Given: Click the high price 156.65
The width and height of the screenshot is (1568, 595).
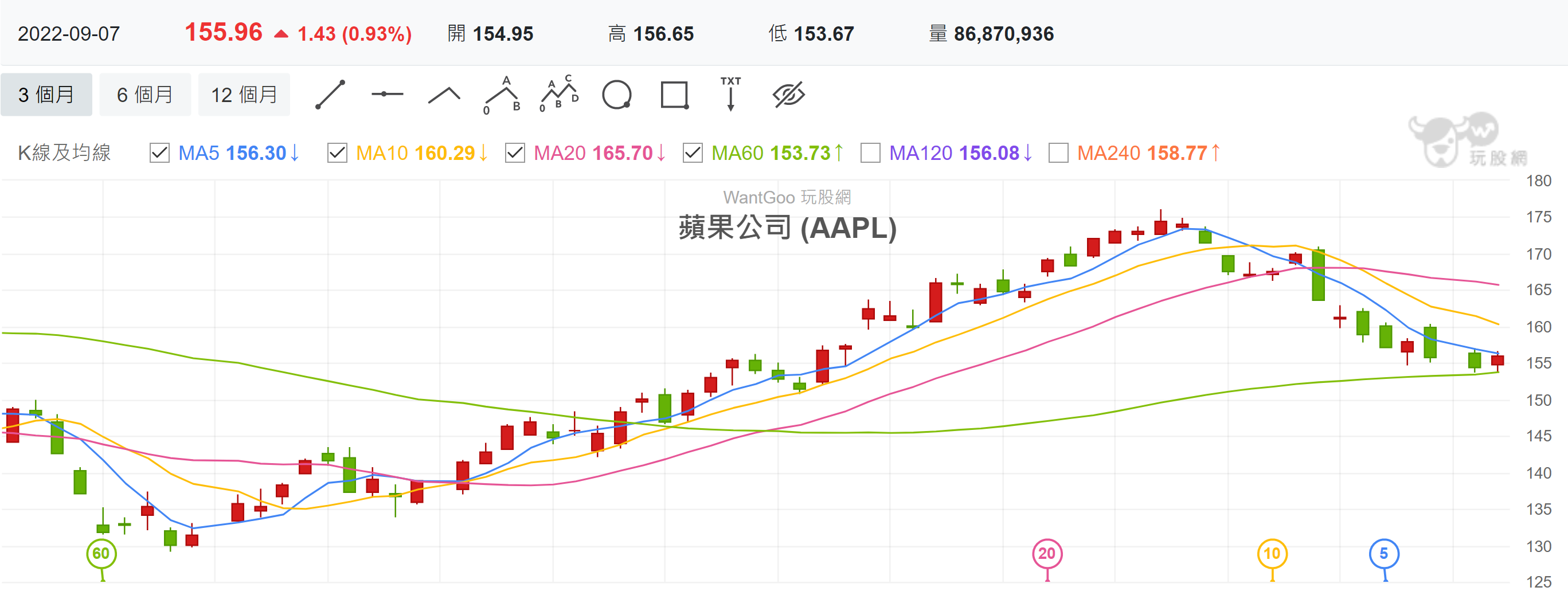Looking at the screenshot, I should pos(663,33).
